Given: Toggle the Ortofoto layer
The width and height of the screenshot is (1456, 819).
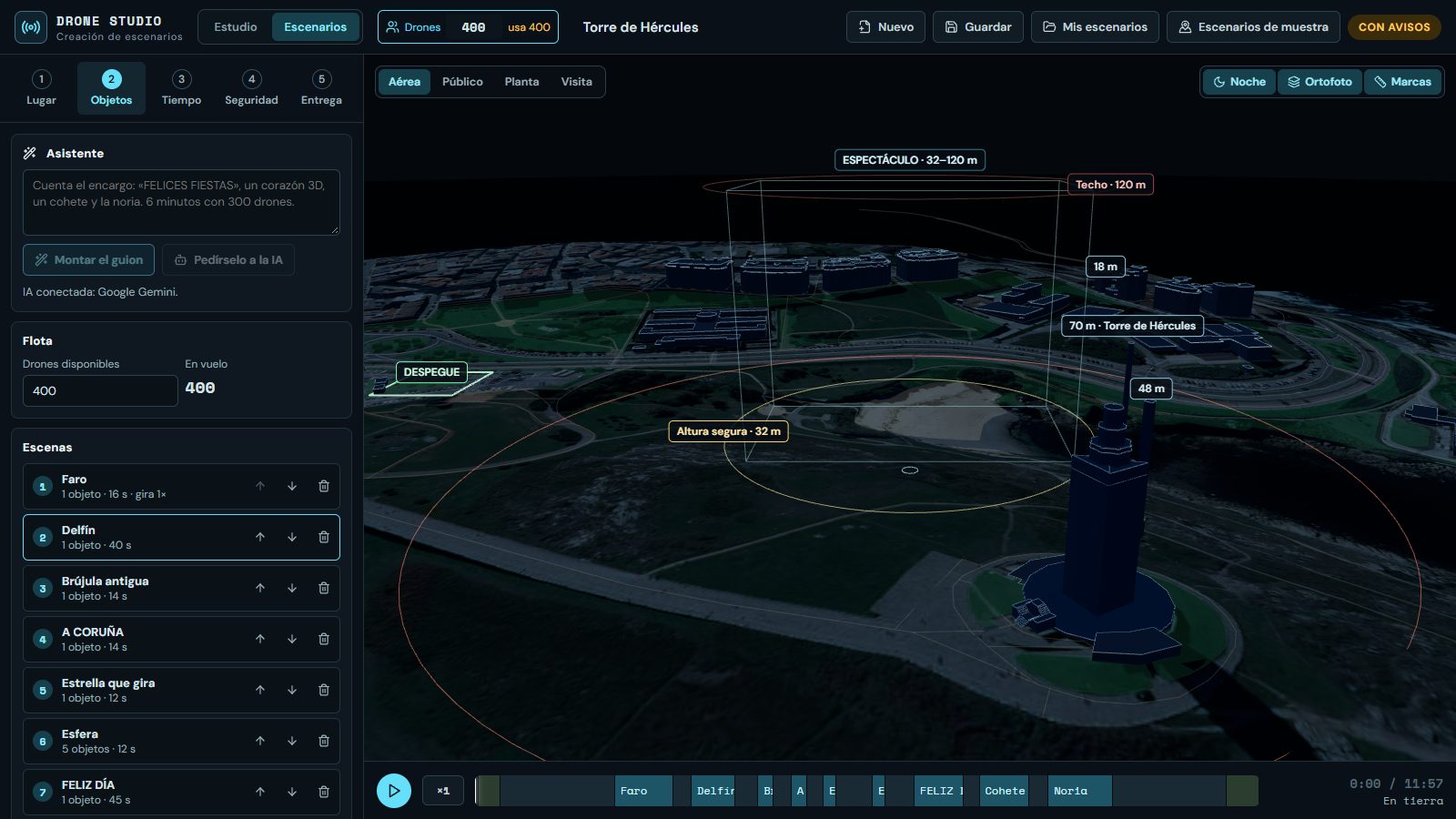Looking at the screenshot, I should click(x=1319, y=82).
